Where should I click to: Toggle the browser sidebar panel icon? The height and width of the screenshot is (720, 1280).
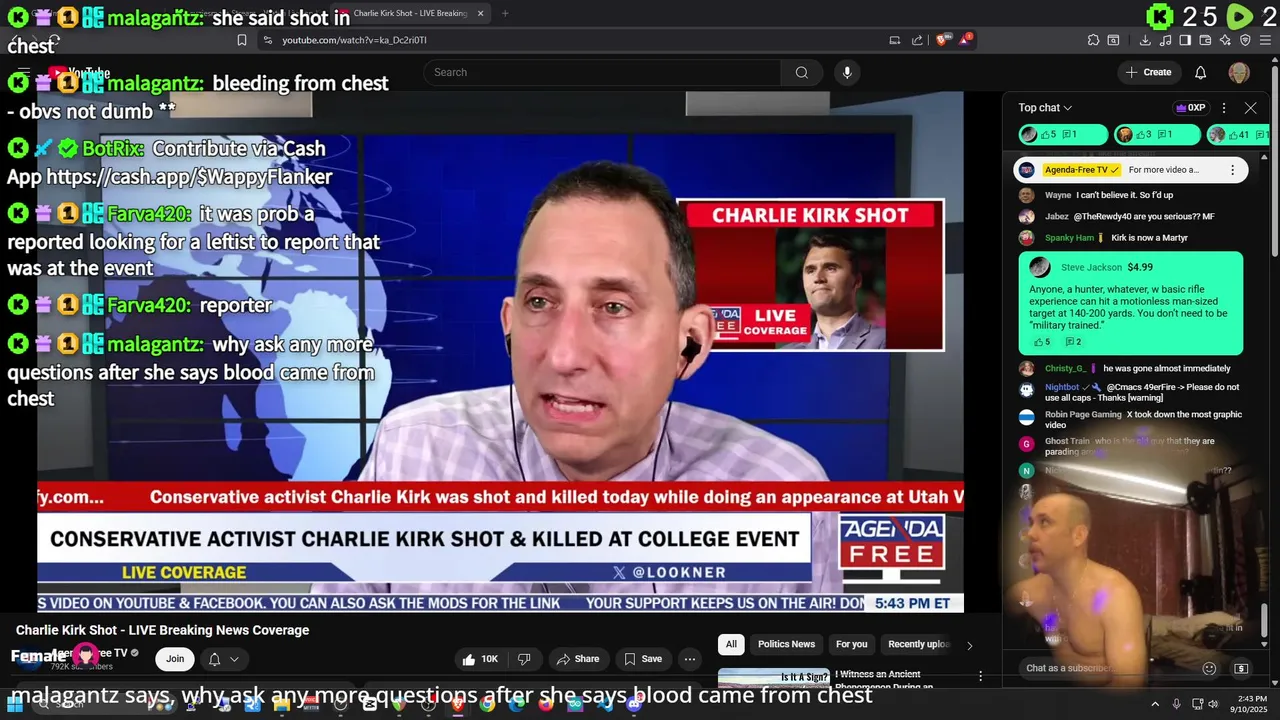click(x=1185, y=40)
